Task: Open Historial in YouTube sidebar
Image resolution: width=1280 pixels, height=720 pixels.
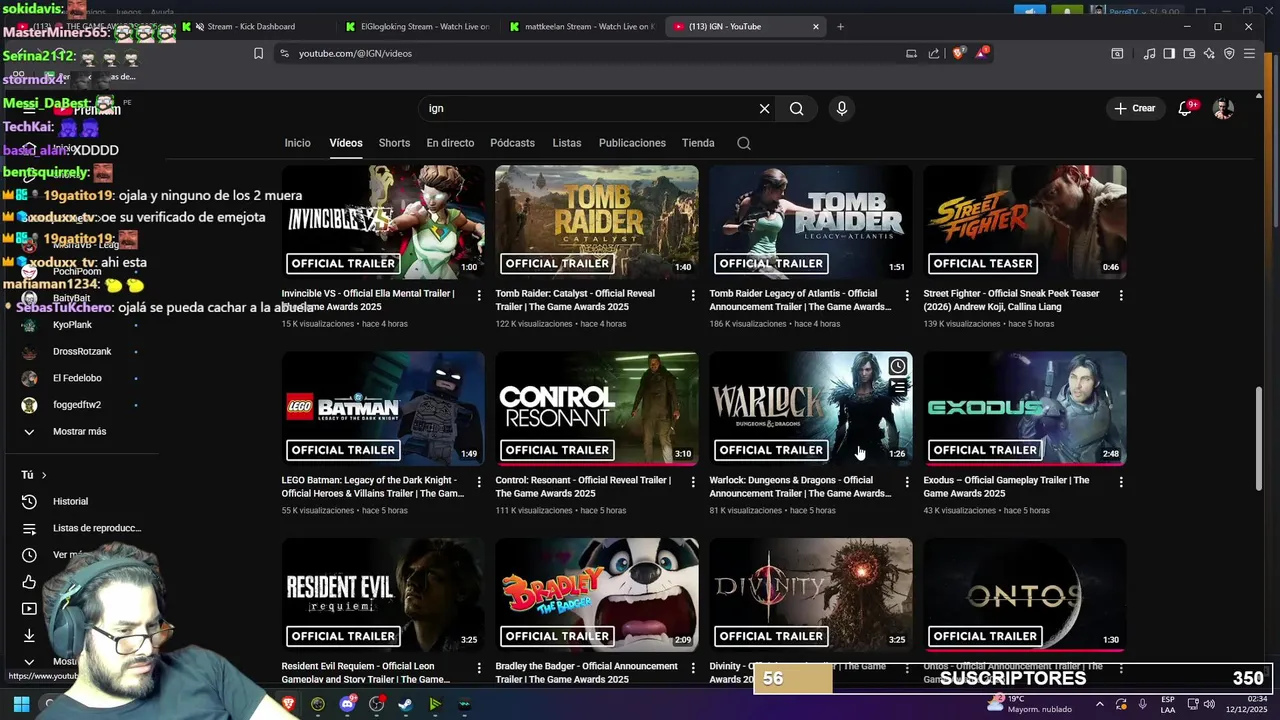Action: 70,501
